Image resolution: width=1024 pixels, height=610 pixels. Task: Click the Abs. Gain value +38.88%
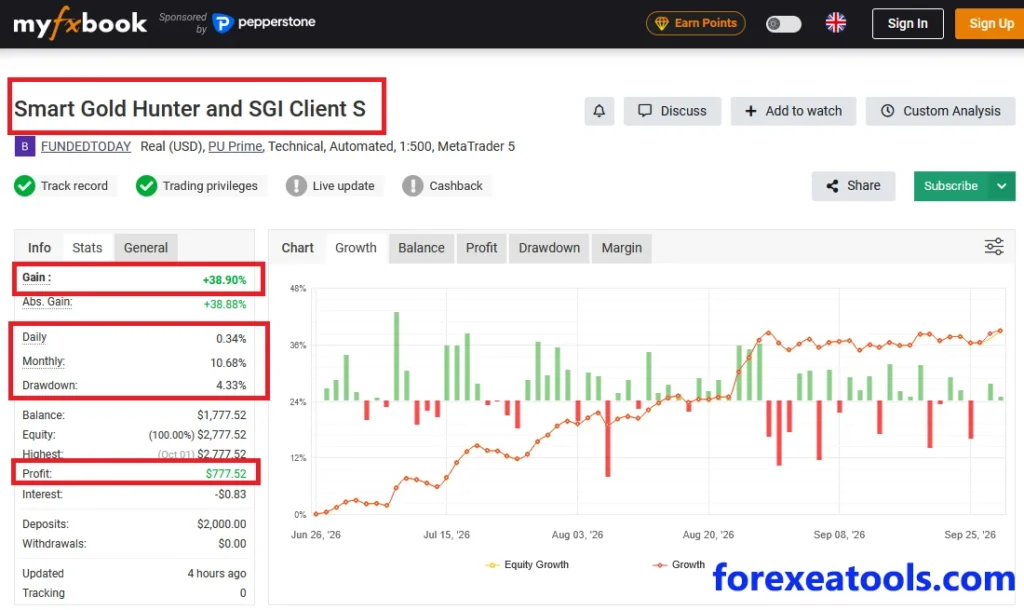point(225,304)
